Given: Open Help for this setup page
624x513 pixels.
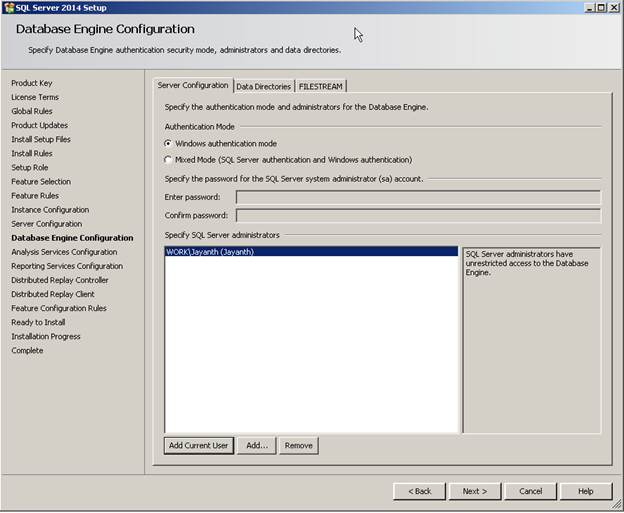Looking at the screenshot, I should [x=586, y=491].
